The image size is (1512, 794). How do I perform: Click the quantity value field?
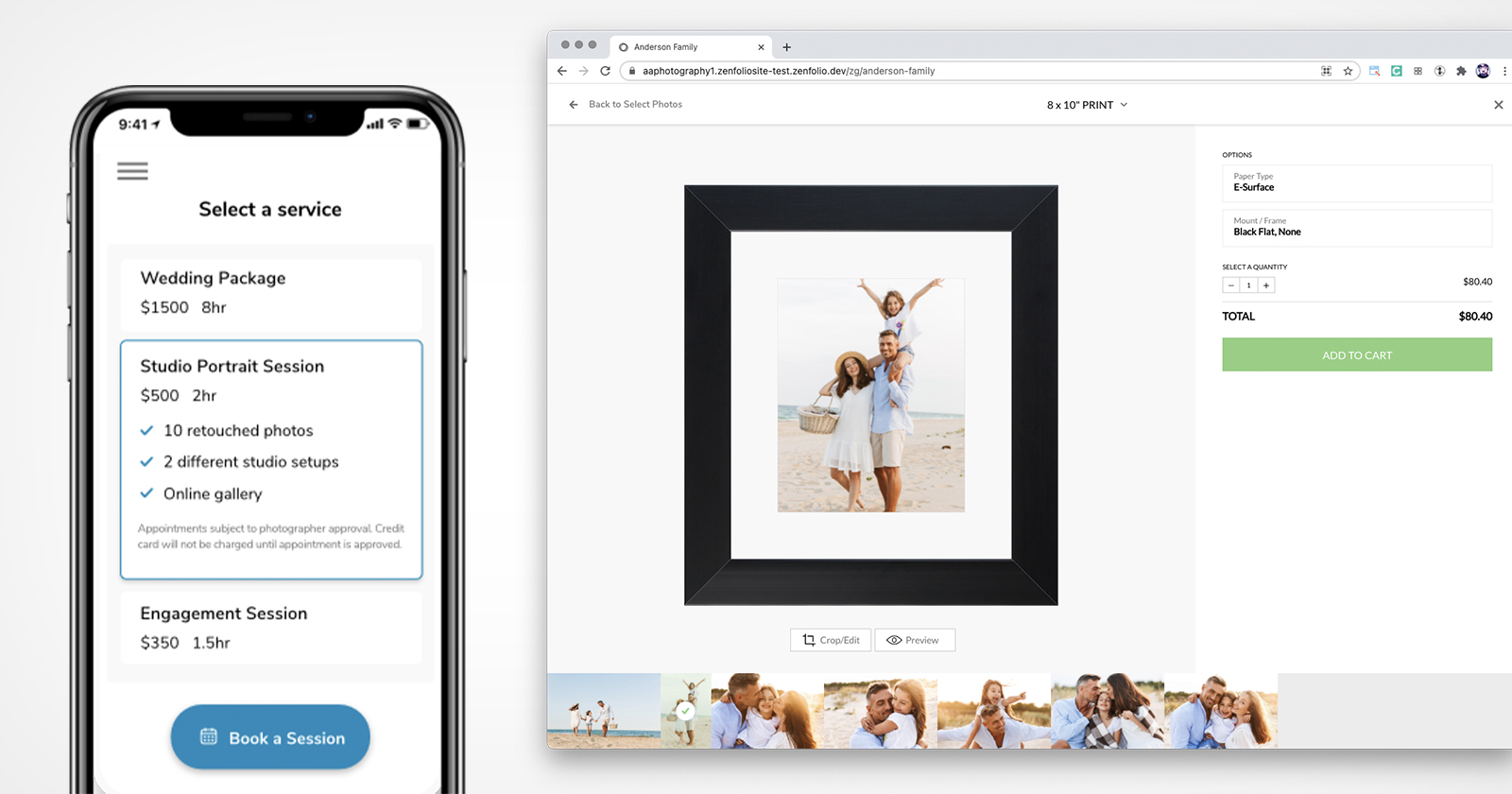(1248, 285)
